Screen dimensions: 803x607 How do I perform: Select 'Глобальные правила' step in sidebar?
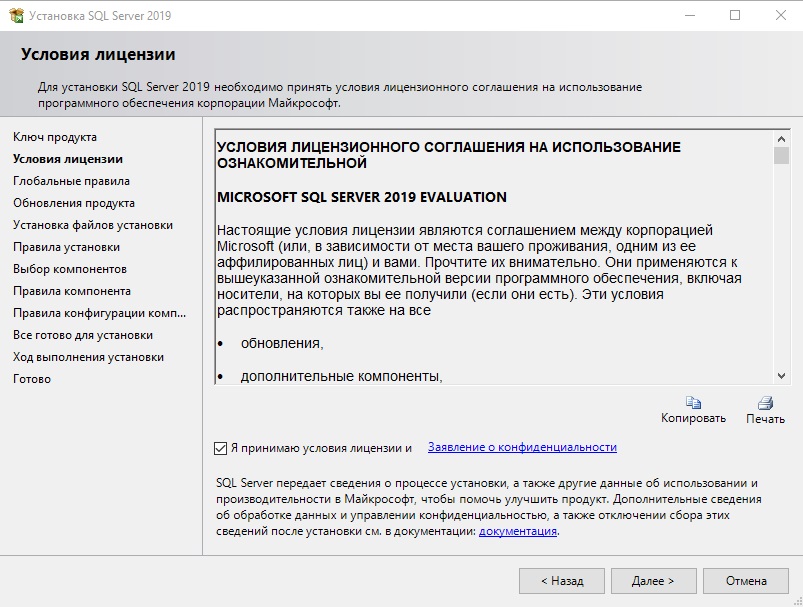[71, 181]
